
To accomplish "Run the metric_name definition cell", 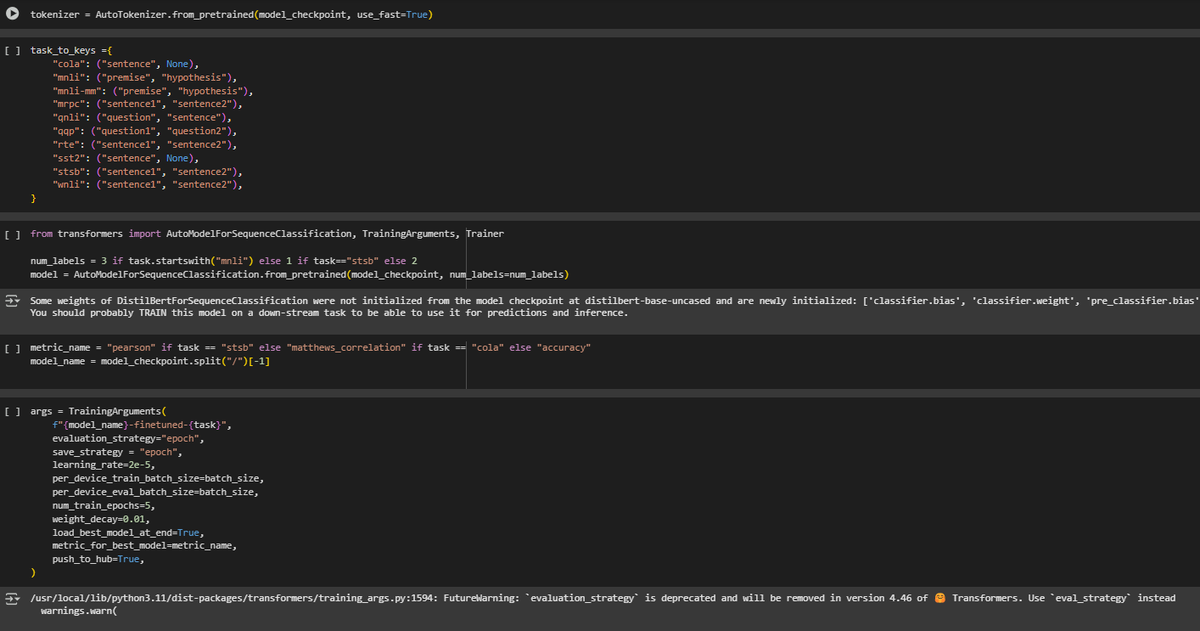I will (13, 347).
